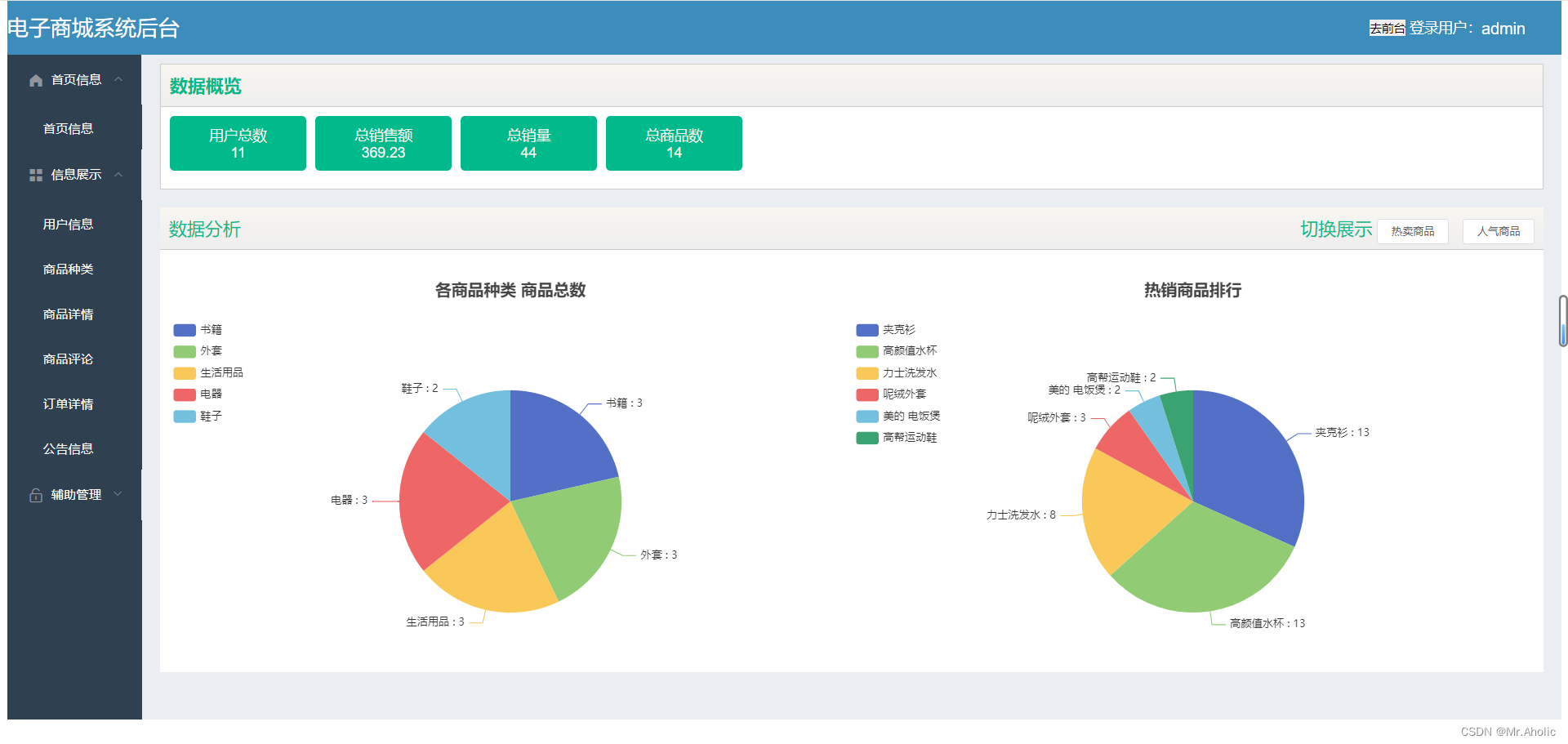Collapse the 首页信息 menu chevron
This screenshot has width=1568, height=744.
point(118,79)
